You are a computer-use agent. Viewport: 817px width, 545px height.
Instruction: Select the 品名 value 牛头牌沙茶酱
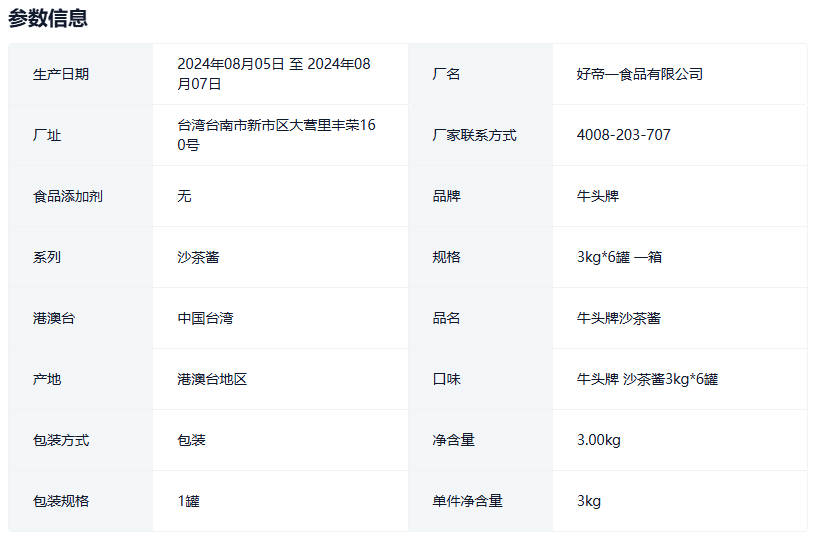click(618, 318)
